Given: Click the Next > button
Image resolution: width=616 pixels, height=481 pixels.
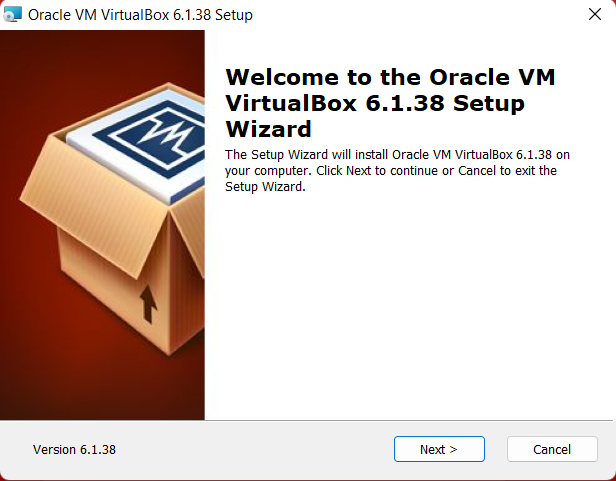Looking at the screenshot, I should click(x=439, y=449).
